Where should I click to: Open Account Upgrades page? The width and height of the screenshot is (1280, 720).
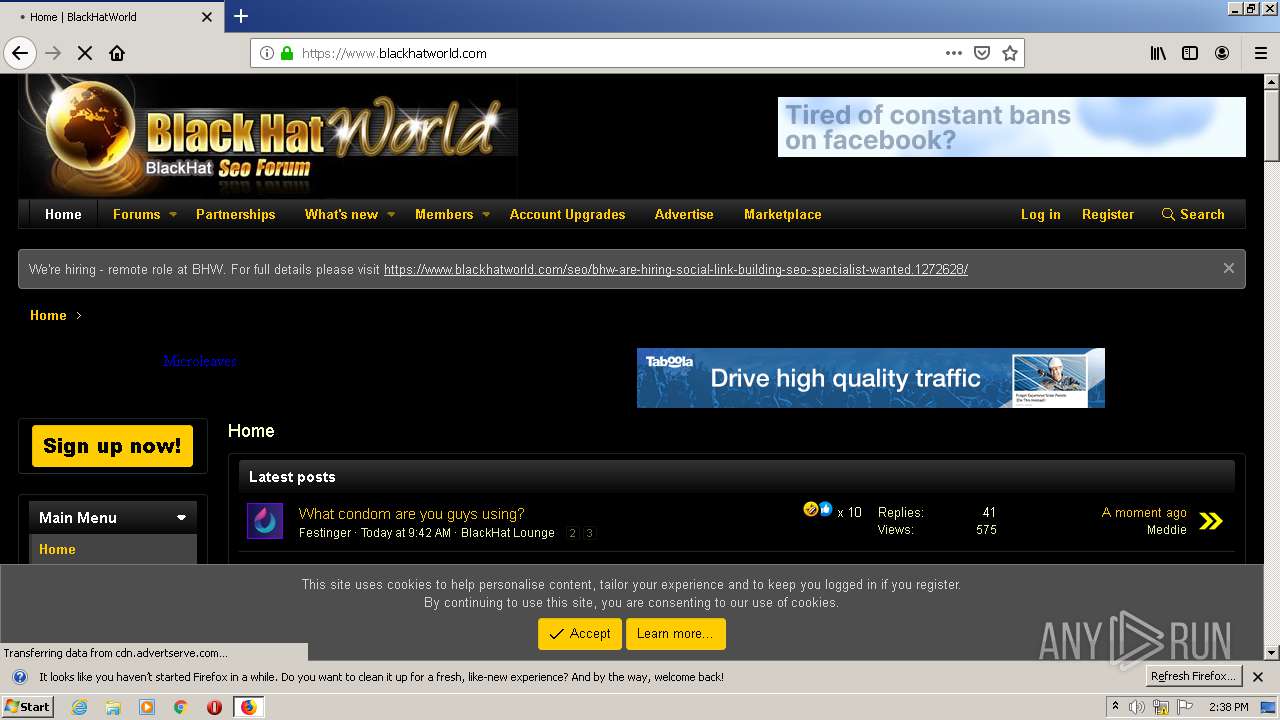[567, 214]
